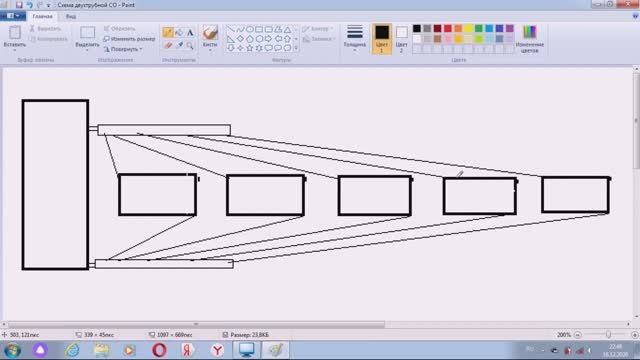Screen dimensions: 640x360
Task: Click the zoom in plus button
Action: pos(635,335)
